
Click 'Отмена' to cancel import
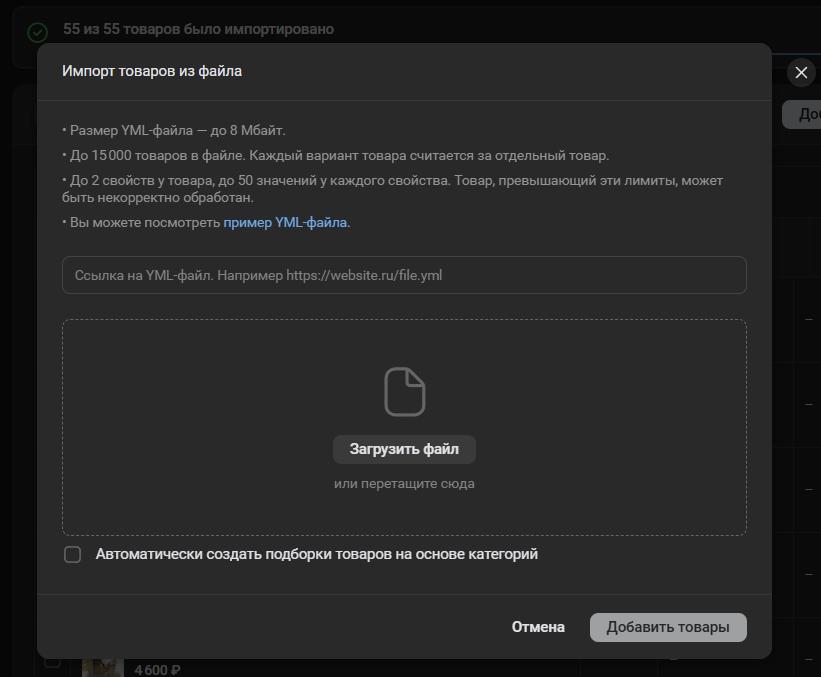[x=538, y=627]
